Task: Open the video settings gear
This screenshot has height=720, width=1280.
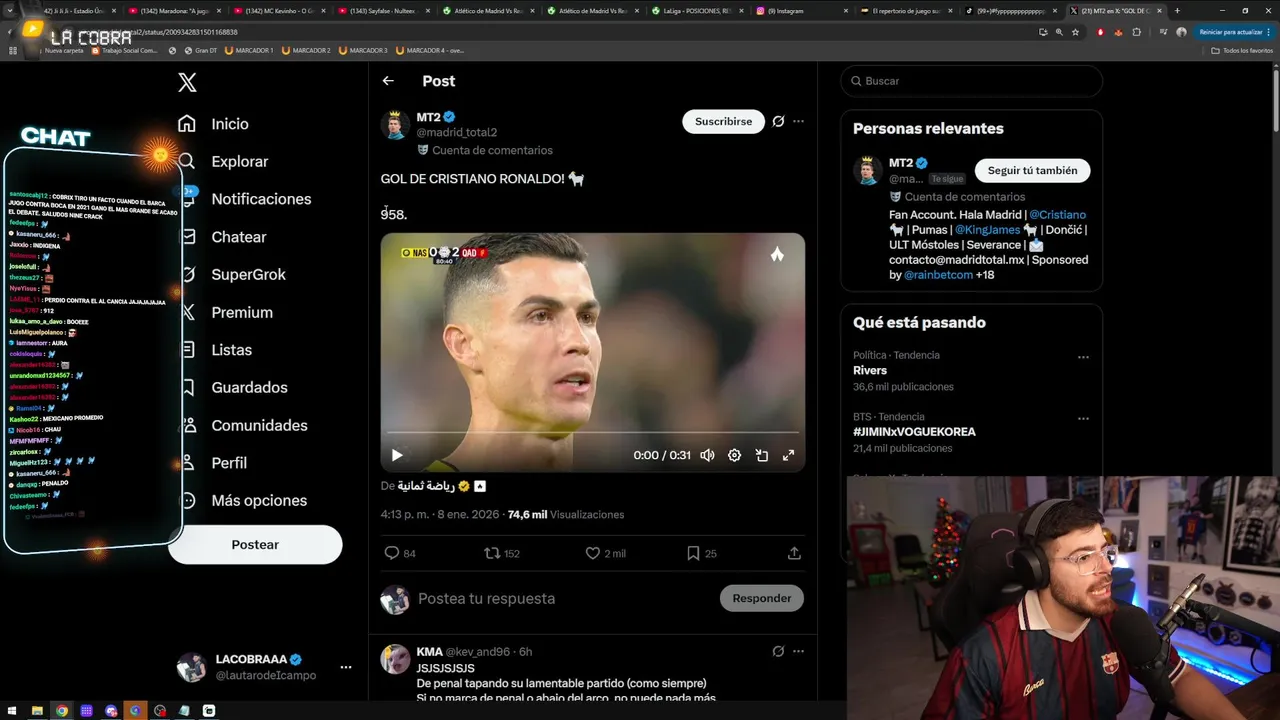Action: coord(734,455)
